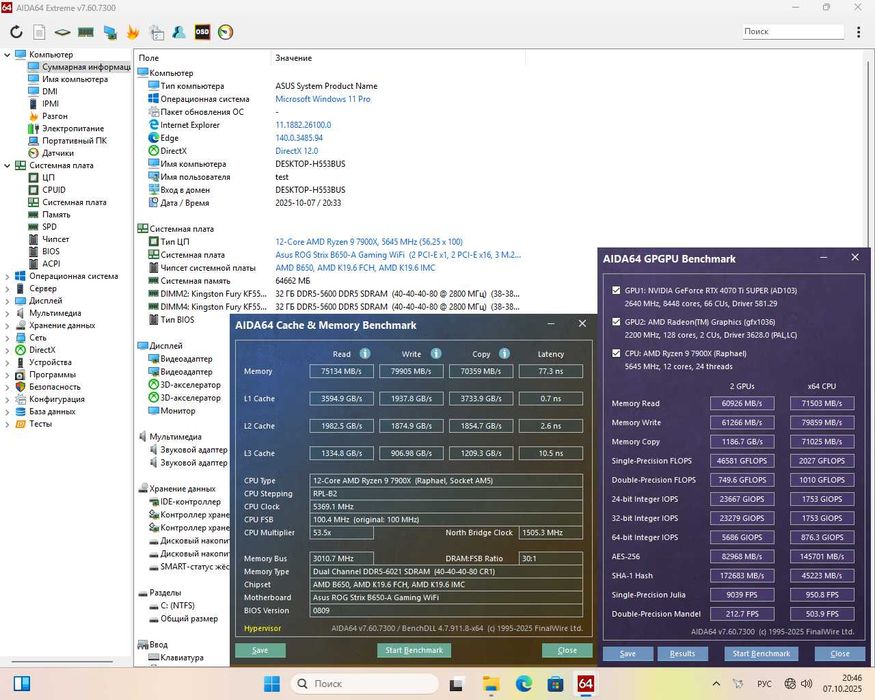This screenshot has height=700, width=875.
Task: Collapse the Системная плата tree node
Action: point(8,165)
